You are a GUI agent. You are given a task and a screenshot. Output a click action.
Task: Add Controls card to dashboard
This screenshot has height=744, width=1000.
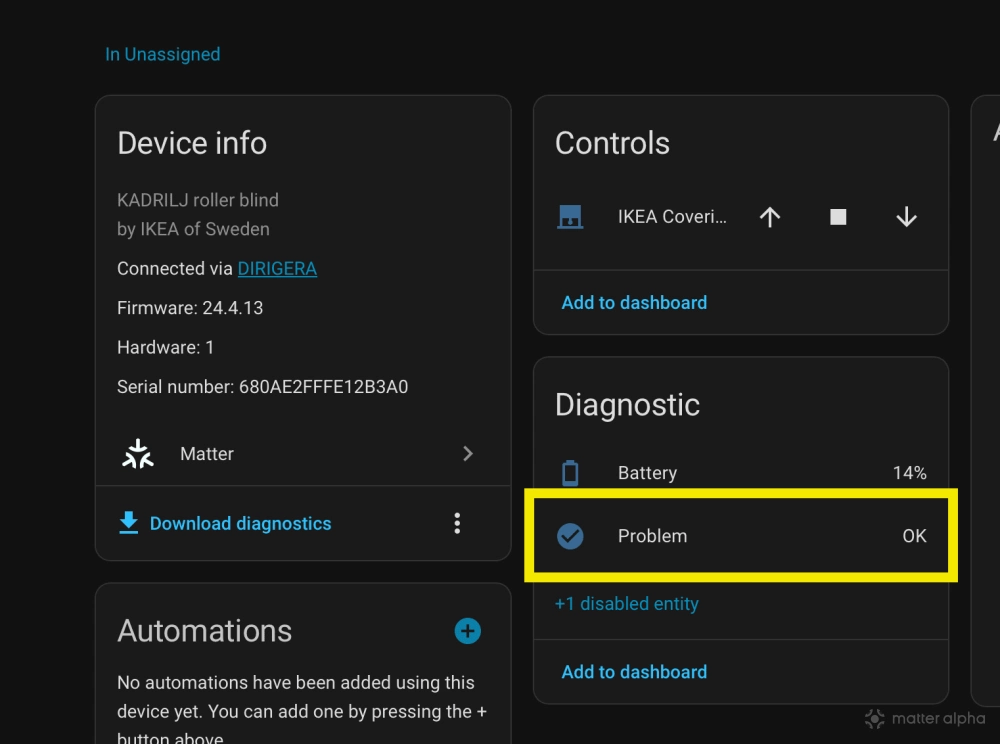634,303
